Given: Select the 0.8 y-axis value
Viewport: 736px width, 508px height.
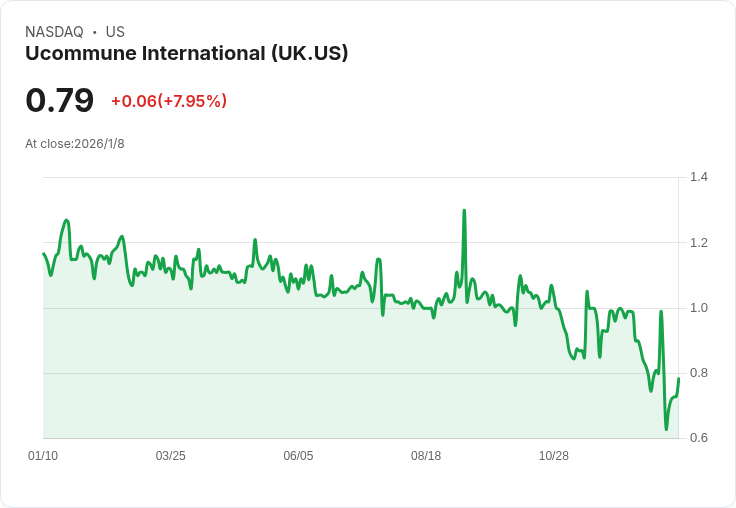Looking at the screenshot, I should tap(699, 373).
